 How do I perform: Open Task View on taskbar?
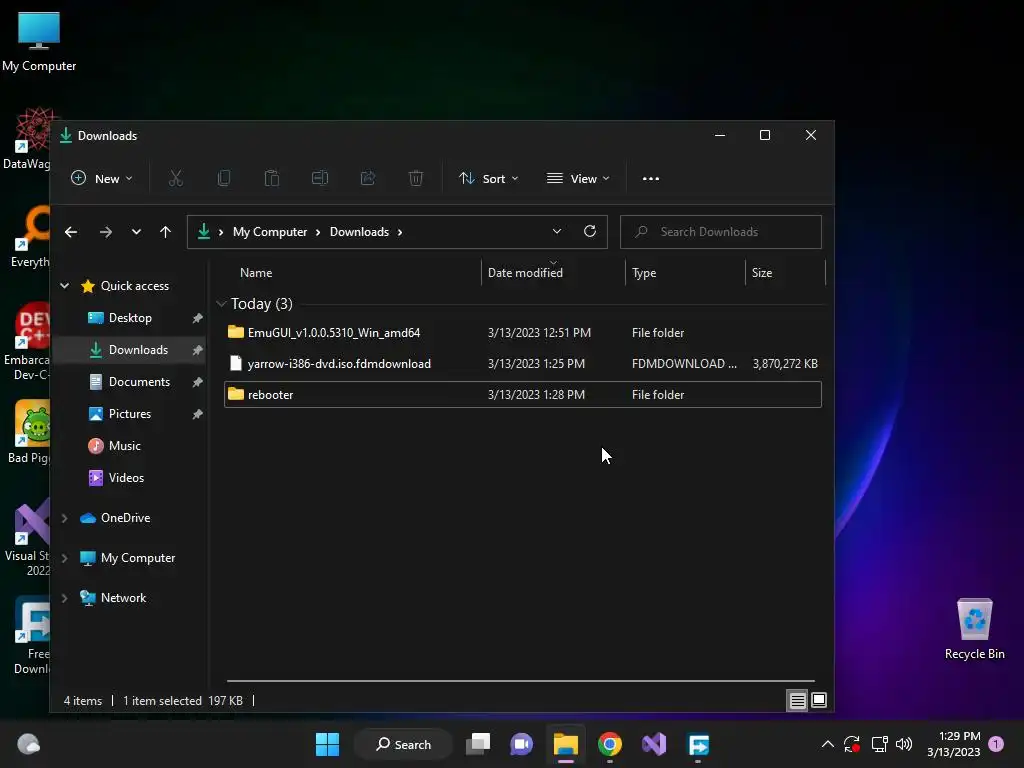478,744
